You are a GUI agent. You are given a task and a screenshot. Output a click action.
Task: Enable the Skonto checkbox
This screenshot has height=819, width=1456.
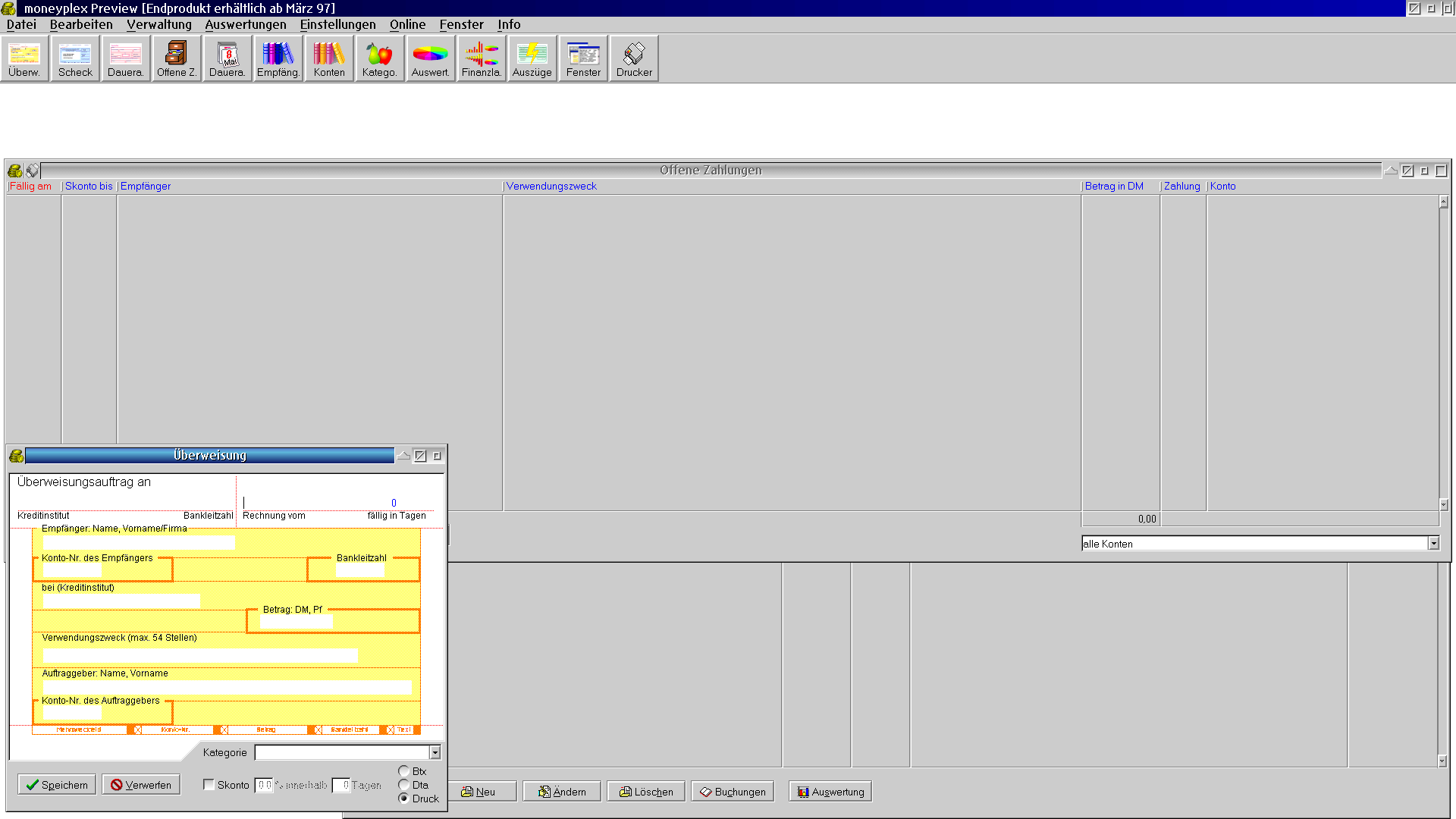tap(209, 785)
